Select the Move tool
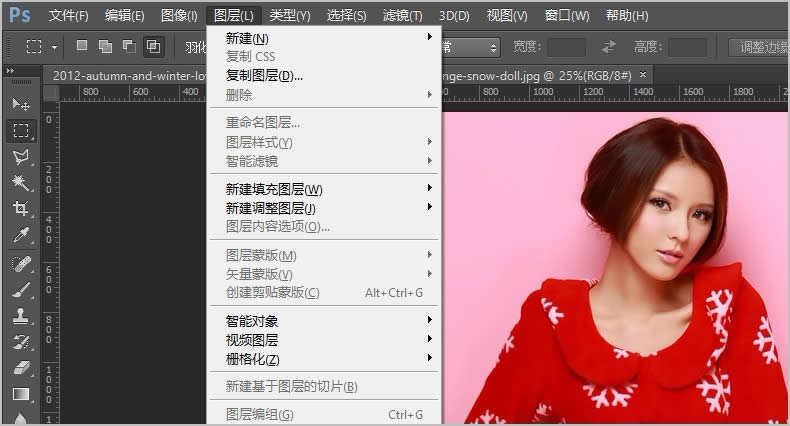The image size is (790, 426). pyautogui.click(x=20, y=104)
